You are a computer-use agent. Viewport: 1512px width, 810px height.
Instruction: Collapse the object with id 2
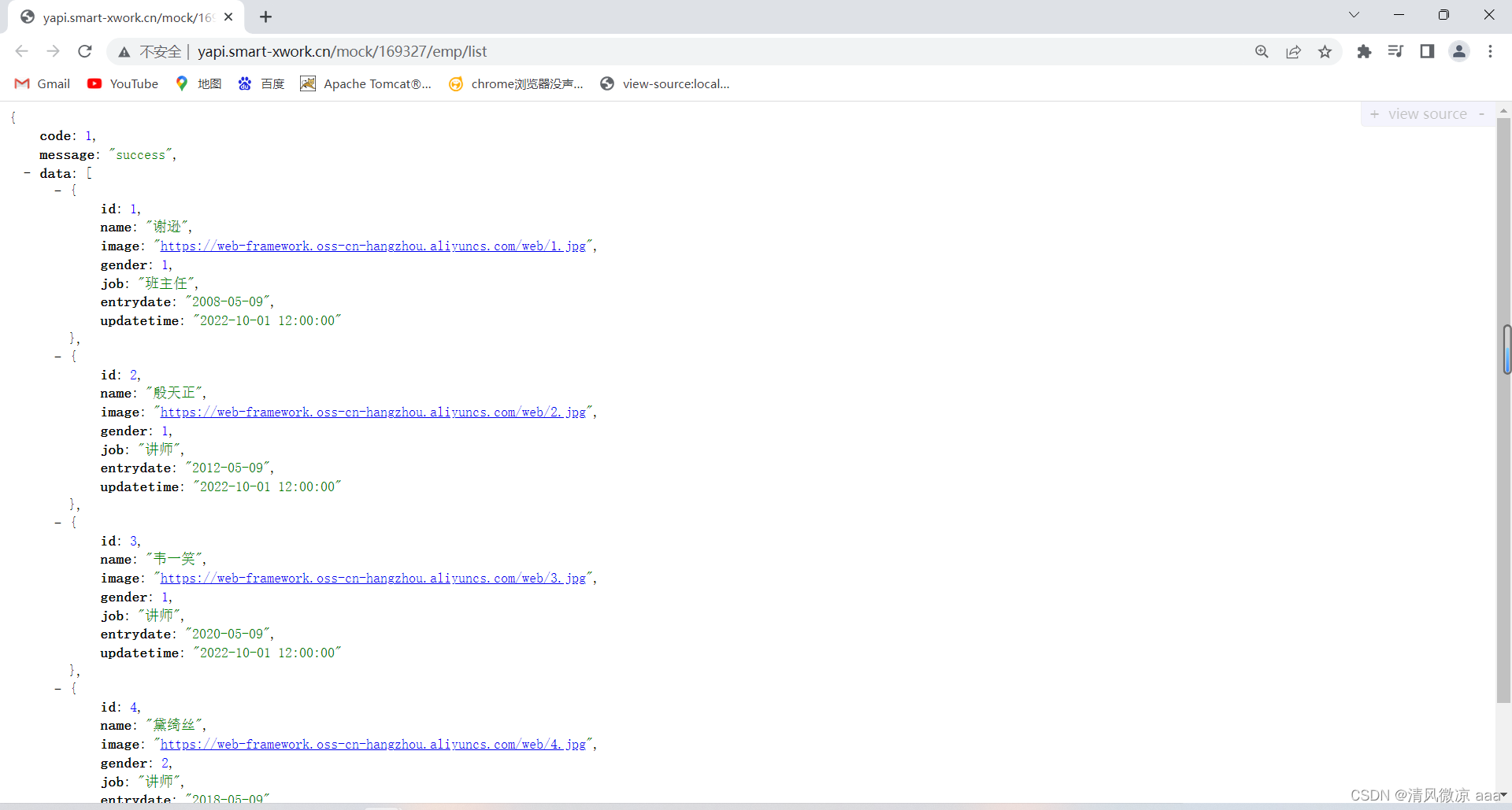click(x=57, y=357)
